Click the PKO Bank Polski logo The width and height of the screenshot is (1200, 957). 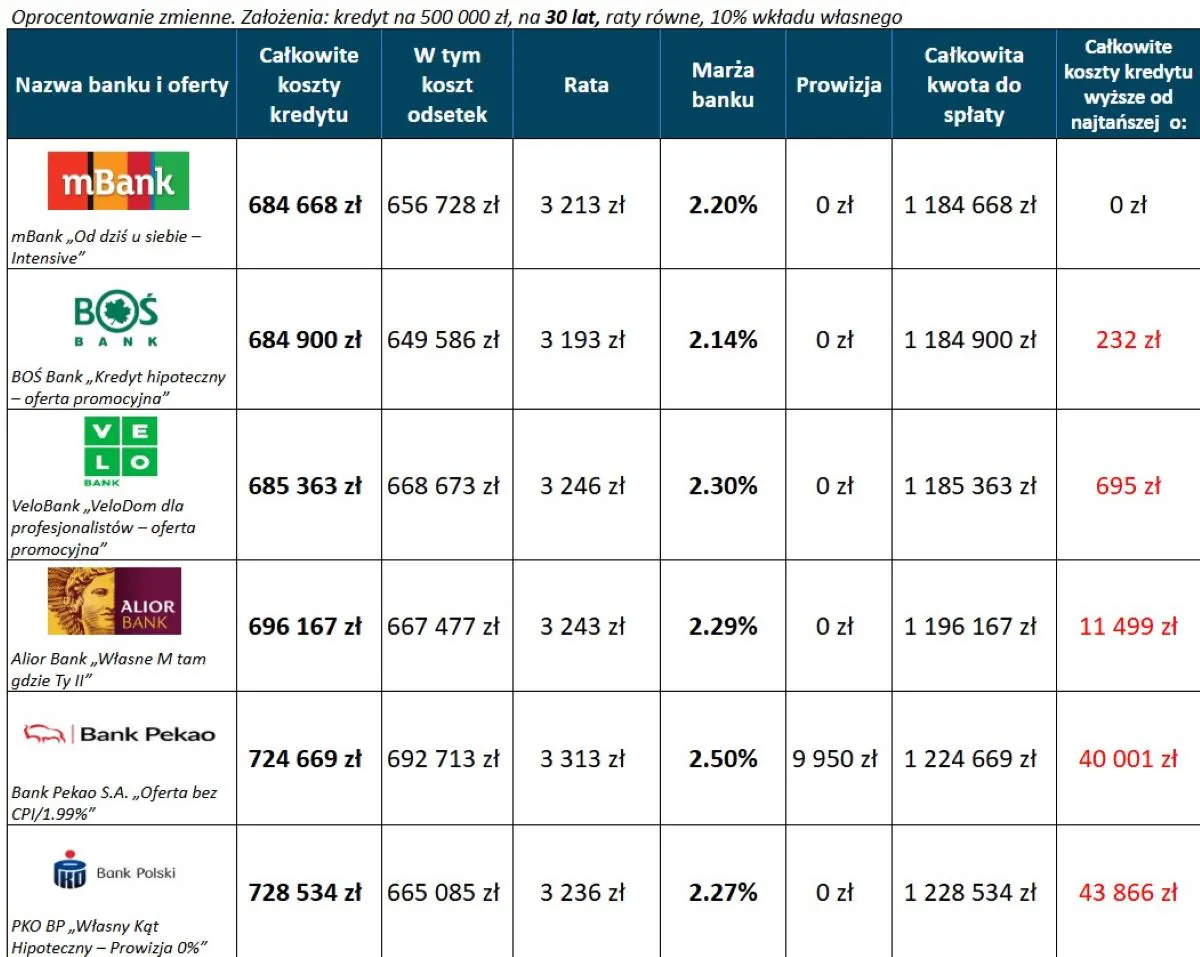[x=114, y=872]
